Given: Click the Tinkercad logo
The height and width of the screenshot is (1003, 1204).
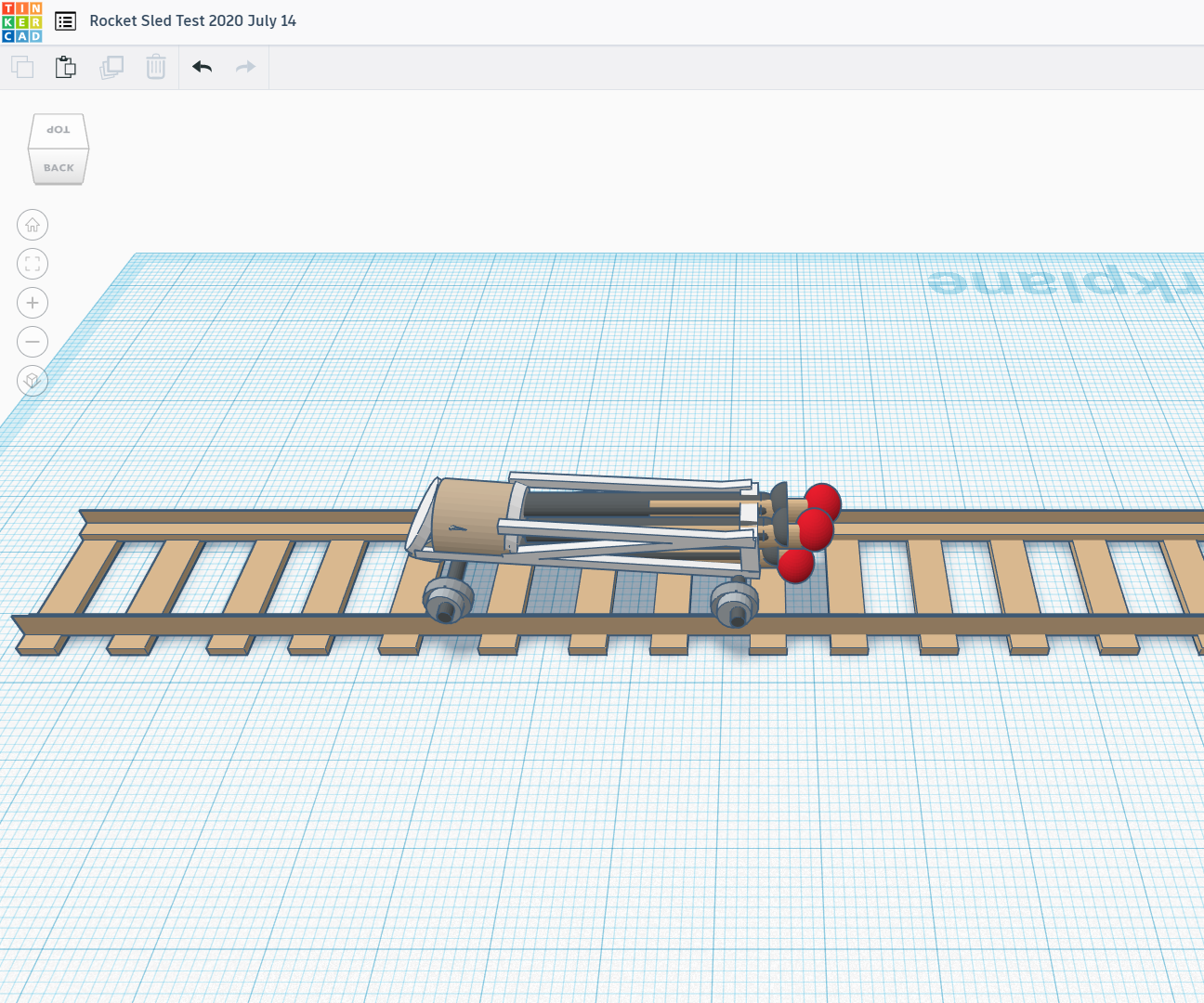Looking at the screenshot, I should point(23,20).
